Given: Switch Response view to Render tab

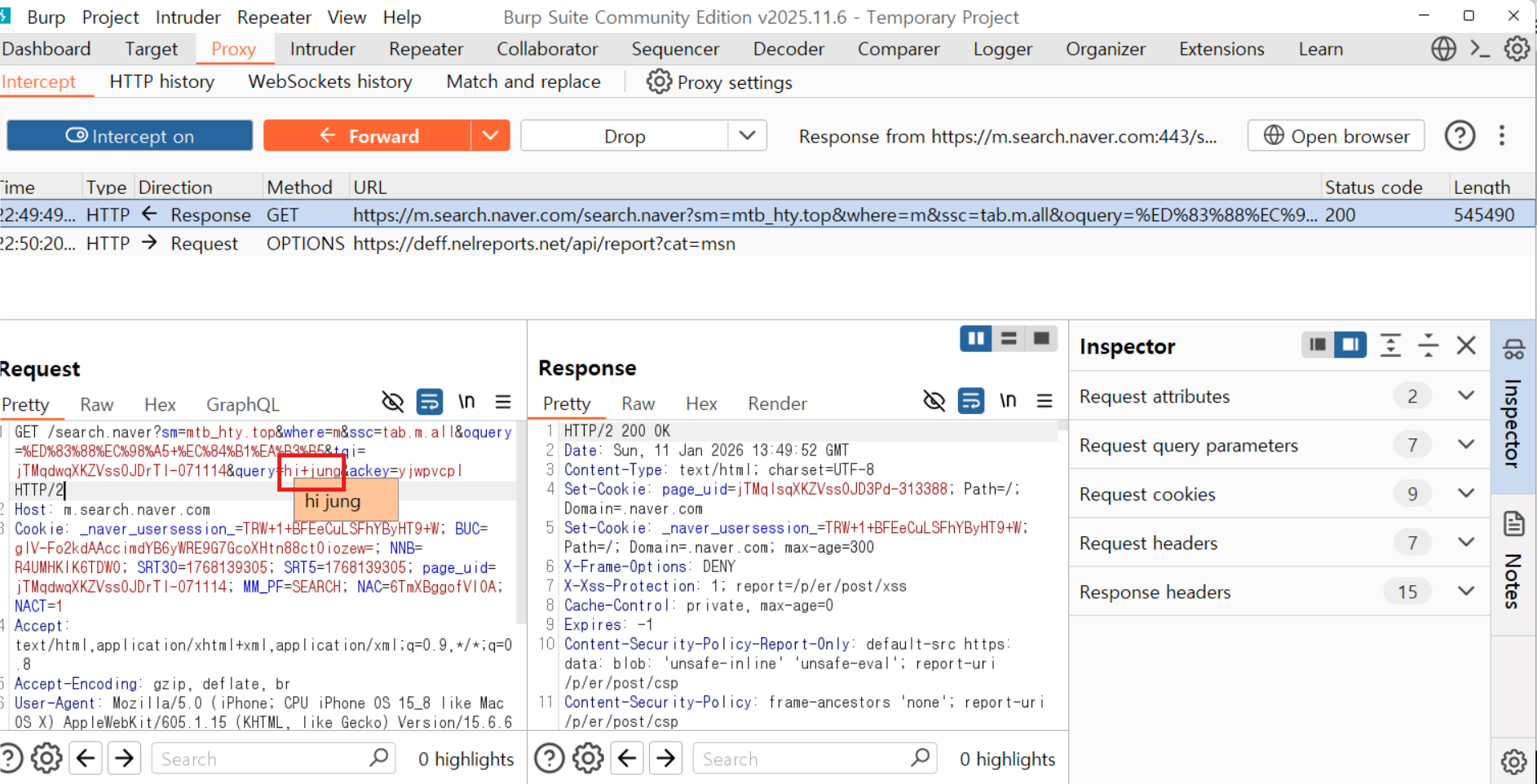Looking at the screenshot, I should (x=777, y=403).
